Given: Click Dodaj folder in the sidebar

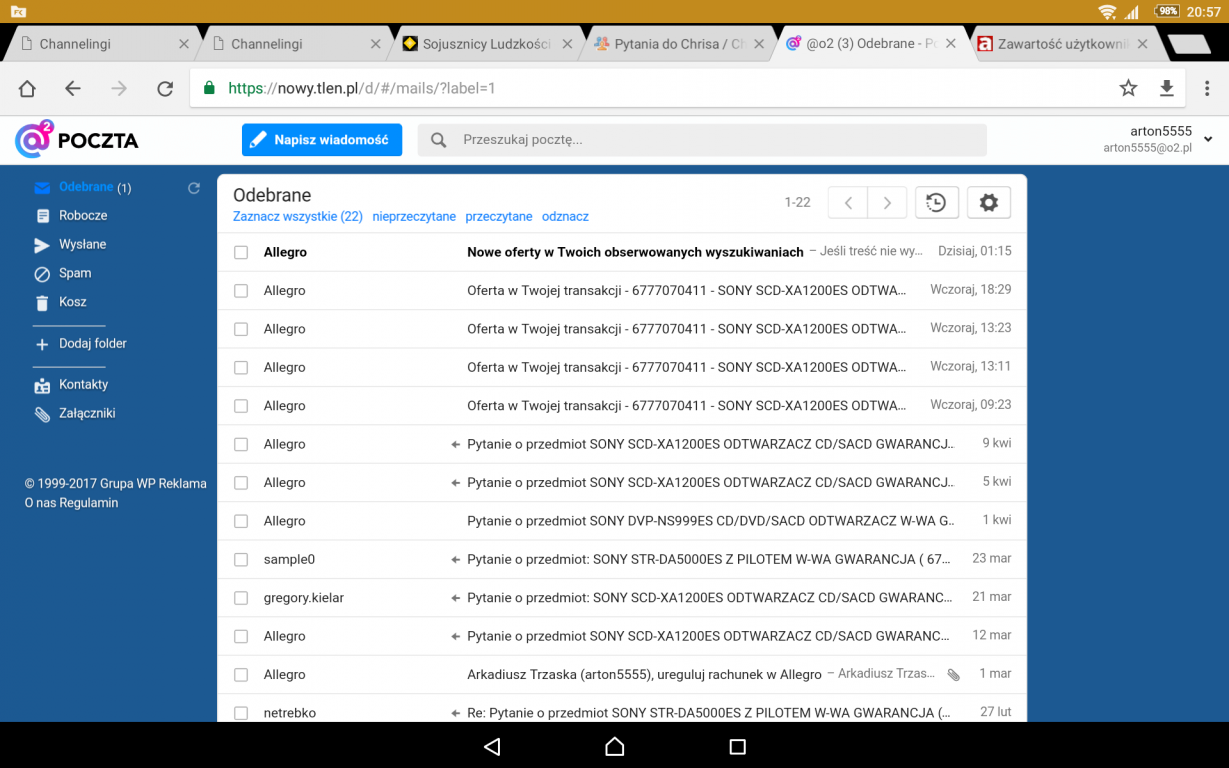Looking at the screenshot, I should click(93, 343).
